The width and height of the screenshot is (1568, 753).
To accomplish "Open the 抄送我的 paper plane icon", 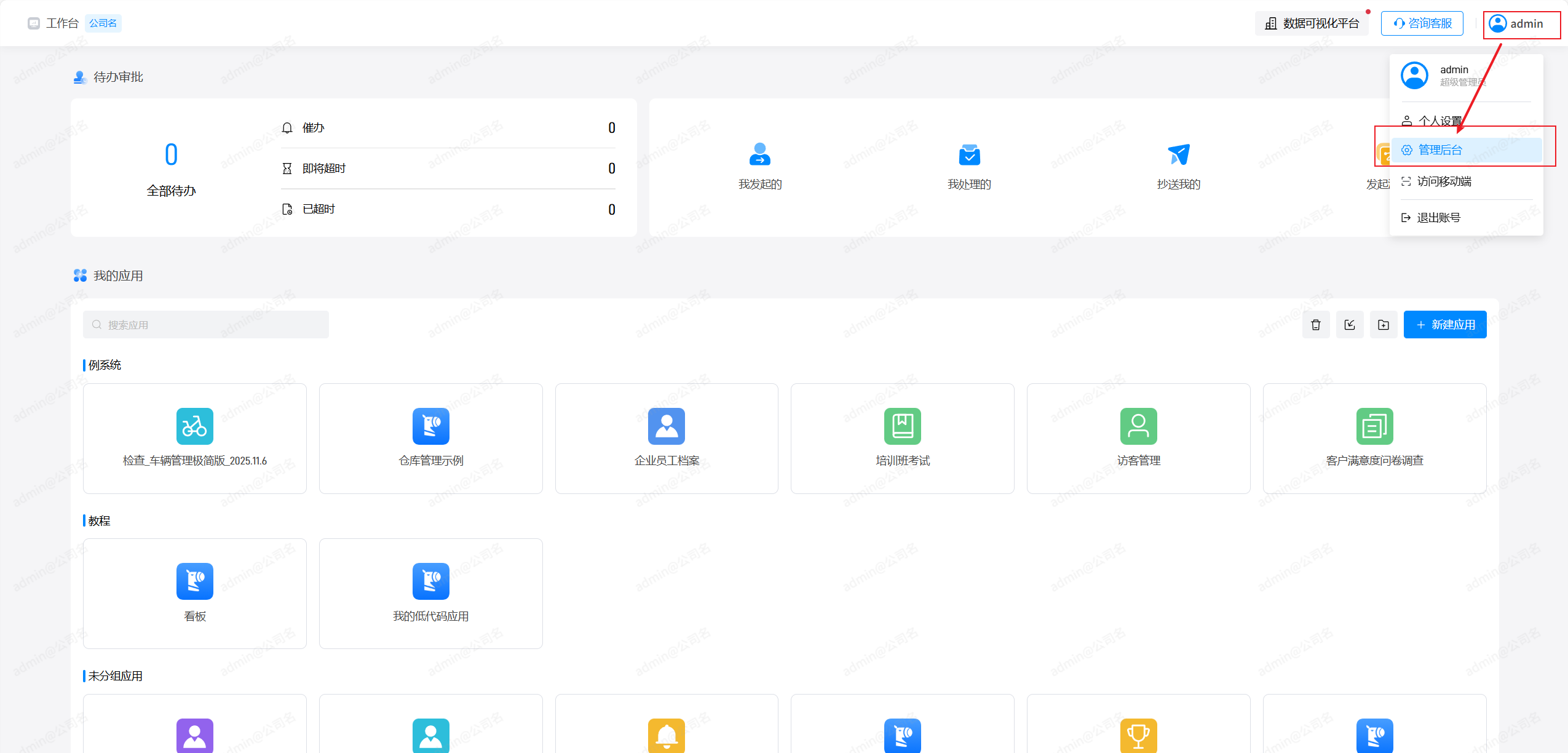I will click(x=1178, y=154).
